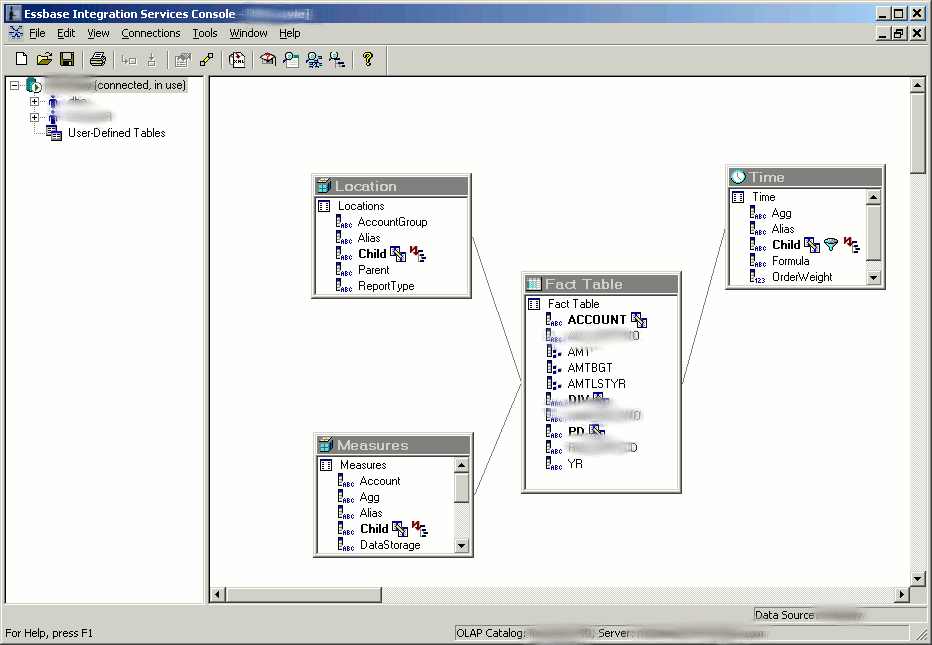Click the join tool icon in toolbar
This screenshot has width=932, height=645.
pyautogui.click(x=206, y=59)
